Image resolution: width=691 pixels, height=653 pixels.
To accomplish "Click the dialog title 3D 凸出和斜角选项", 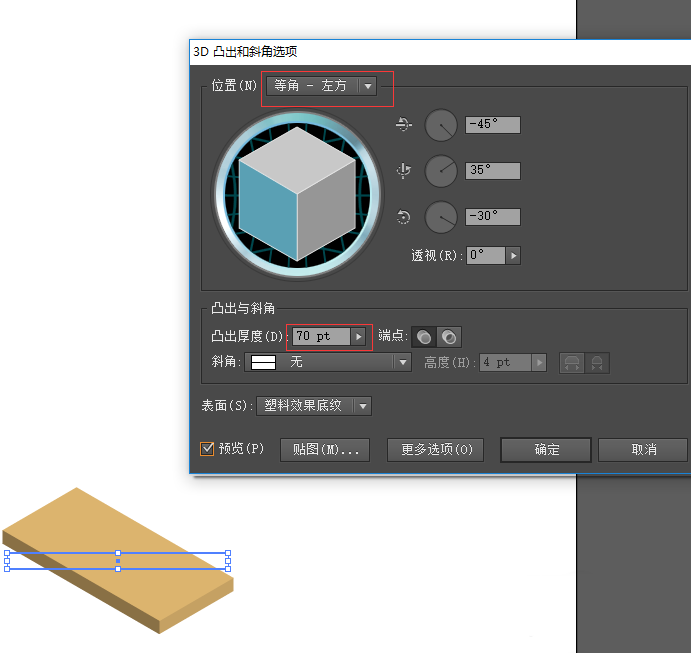I will pyautogui.click(x=245, y=52).
